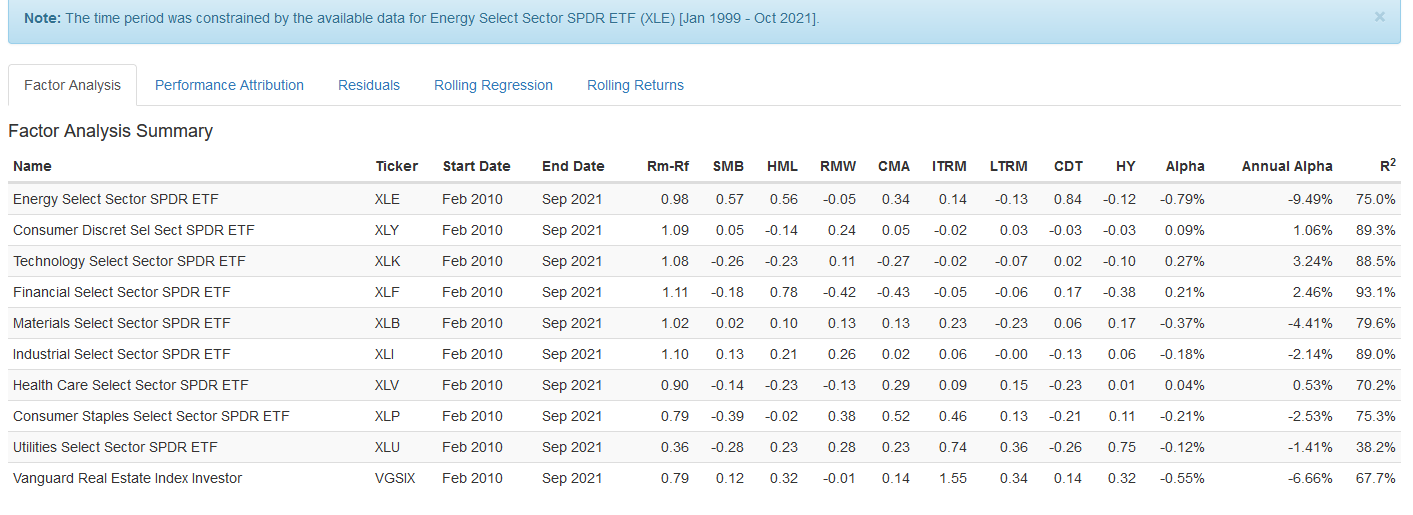Click XLF HML value 0.78

(784, 292)
